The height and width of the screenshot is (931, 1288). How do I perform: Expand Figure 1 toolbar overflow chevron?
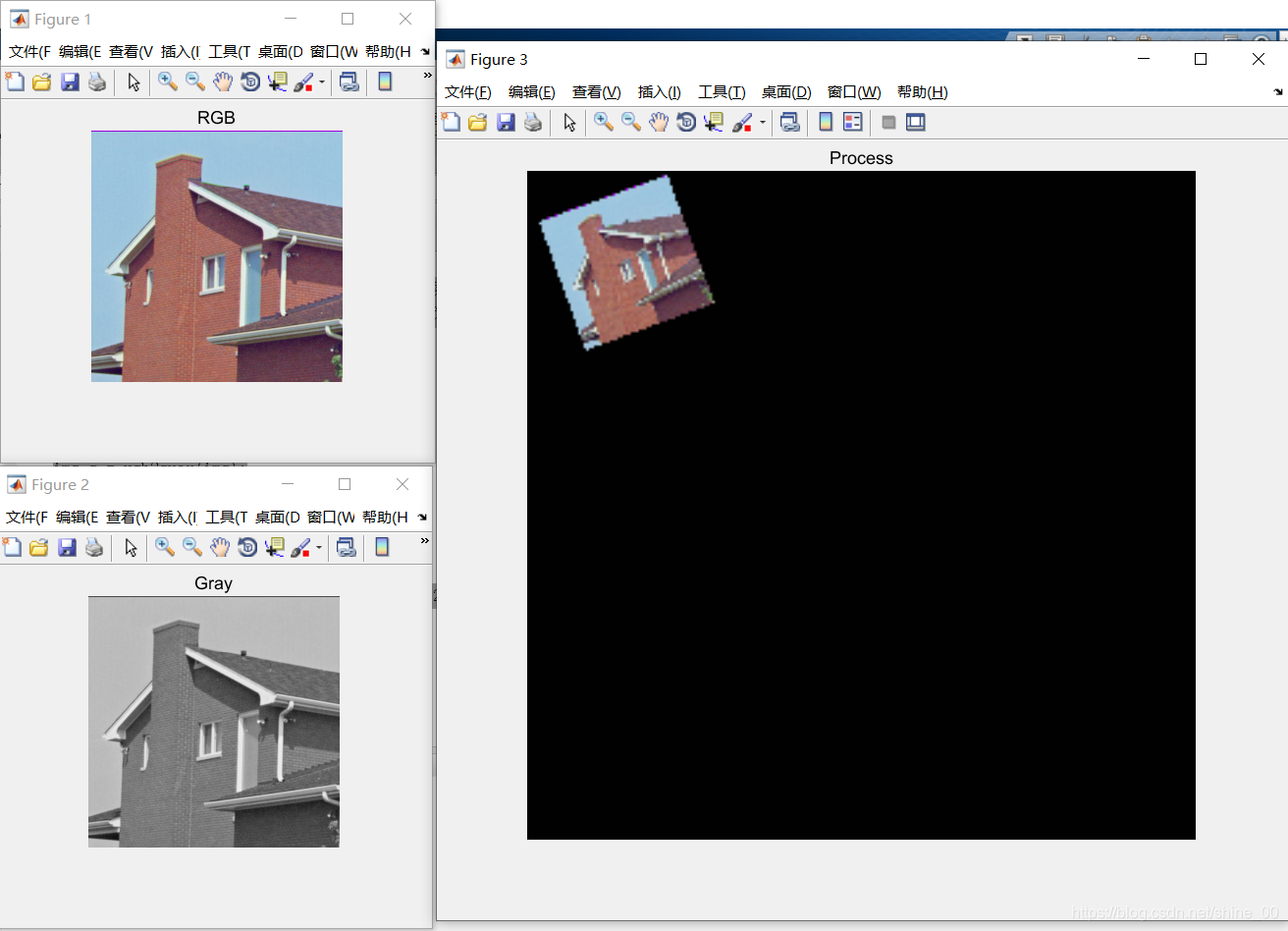427,76
